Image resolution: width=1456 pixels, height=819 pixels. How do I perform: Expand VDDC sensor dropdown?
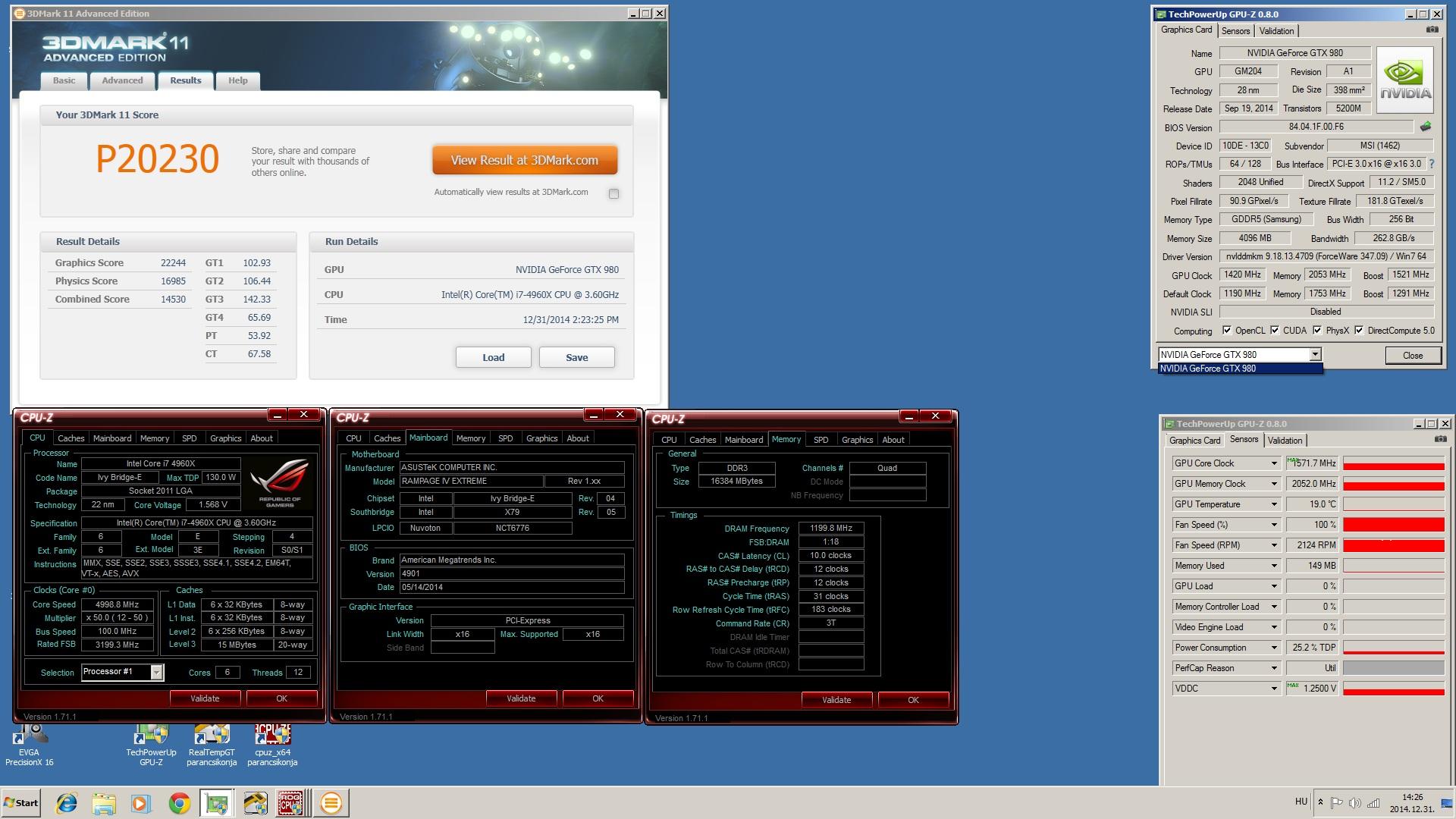[x=1274, y=689]
